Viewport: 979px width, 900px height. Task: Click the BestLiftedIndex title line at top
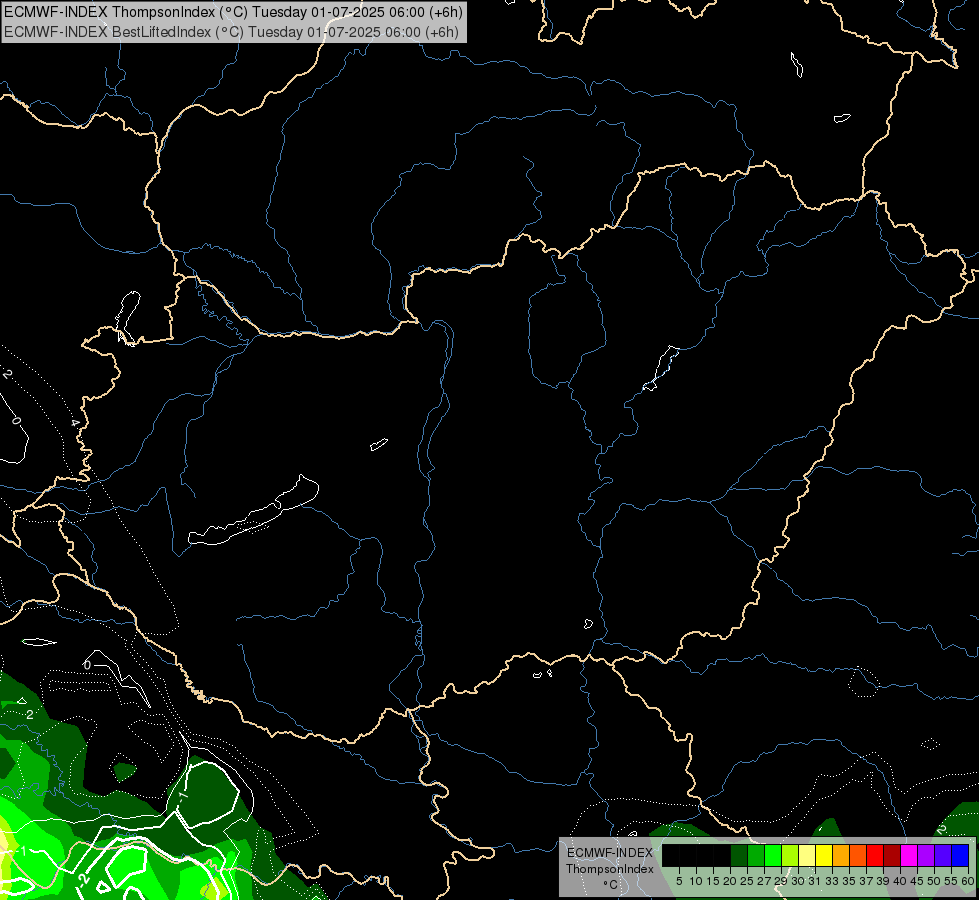click(x=231, y=32)
